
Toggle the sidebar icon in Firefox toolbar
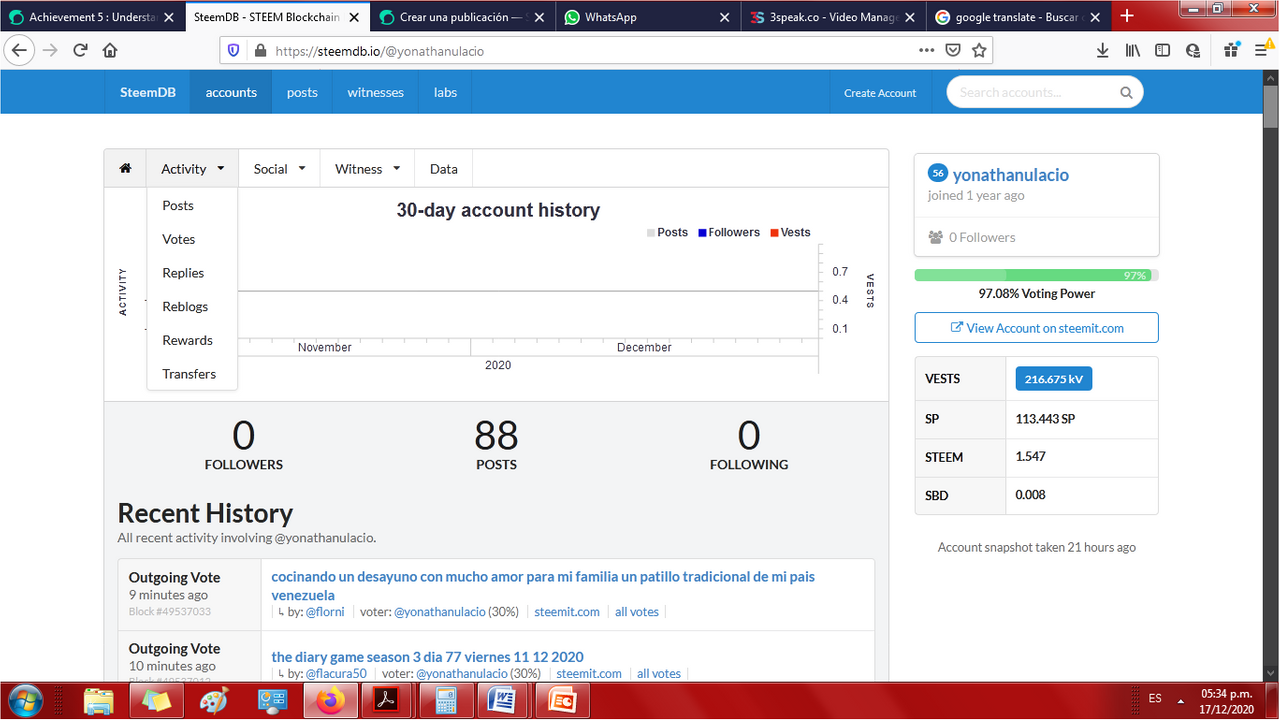(x=1162, y=50)
